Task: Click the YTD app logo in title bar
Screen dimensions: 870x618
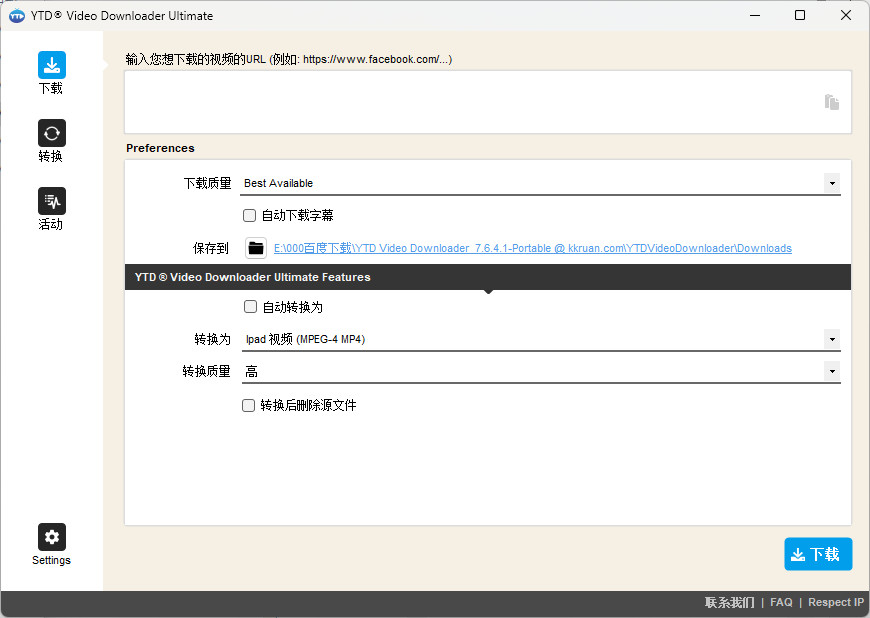Action: point(17,16)
